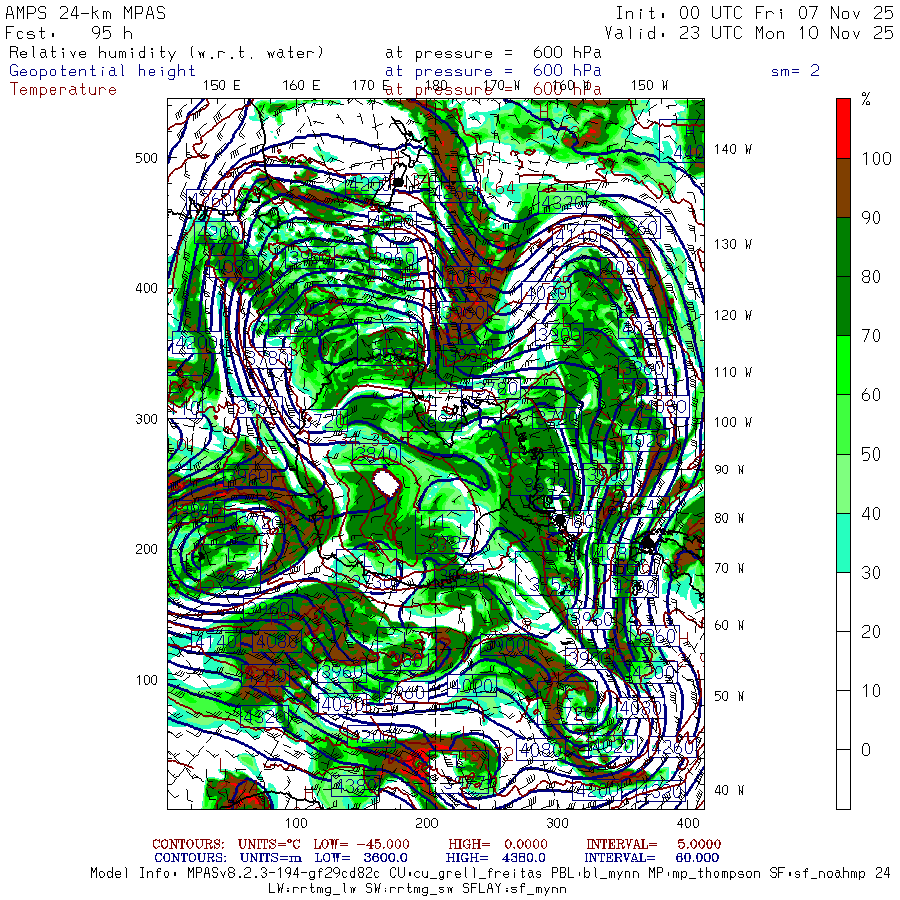Pick the white 20–30 color bar segment
This screenshot has height=900, width=900.
coord(843,602)
